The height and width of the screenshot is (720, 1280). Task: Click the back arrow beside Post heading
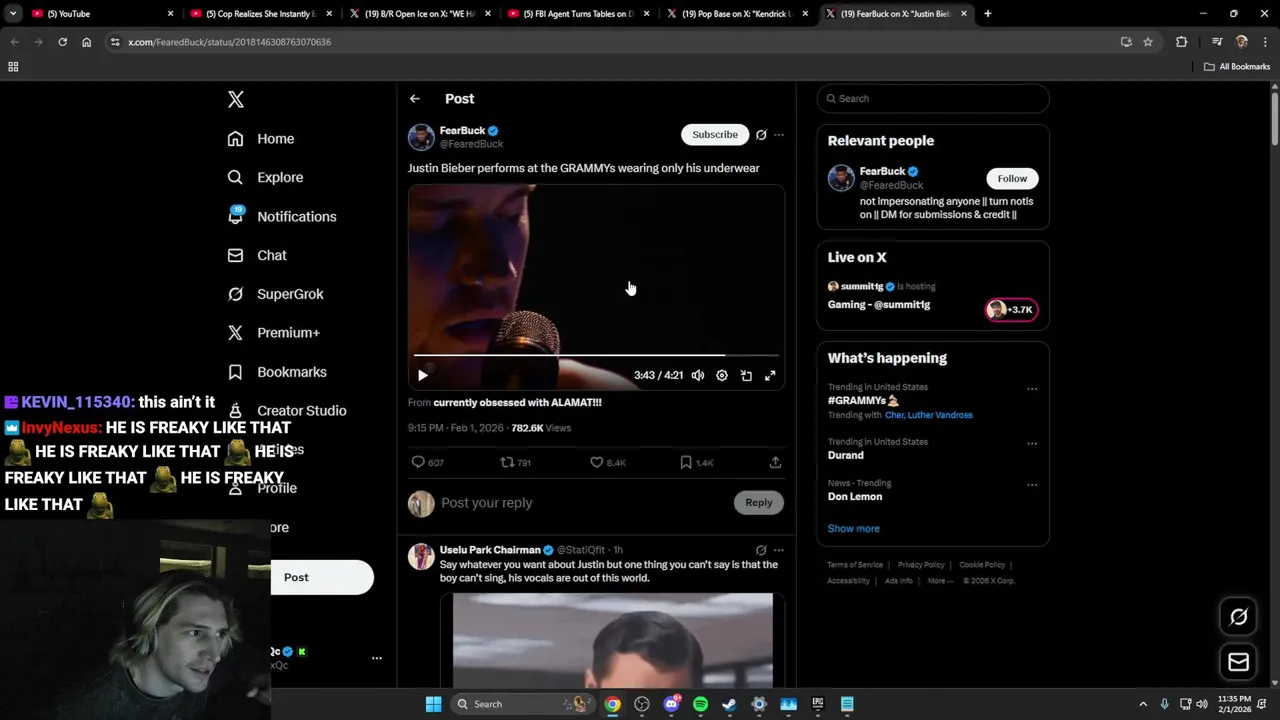[415, 99]
